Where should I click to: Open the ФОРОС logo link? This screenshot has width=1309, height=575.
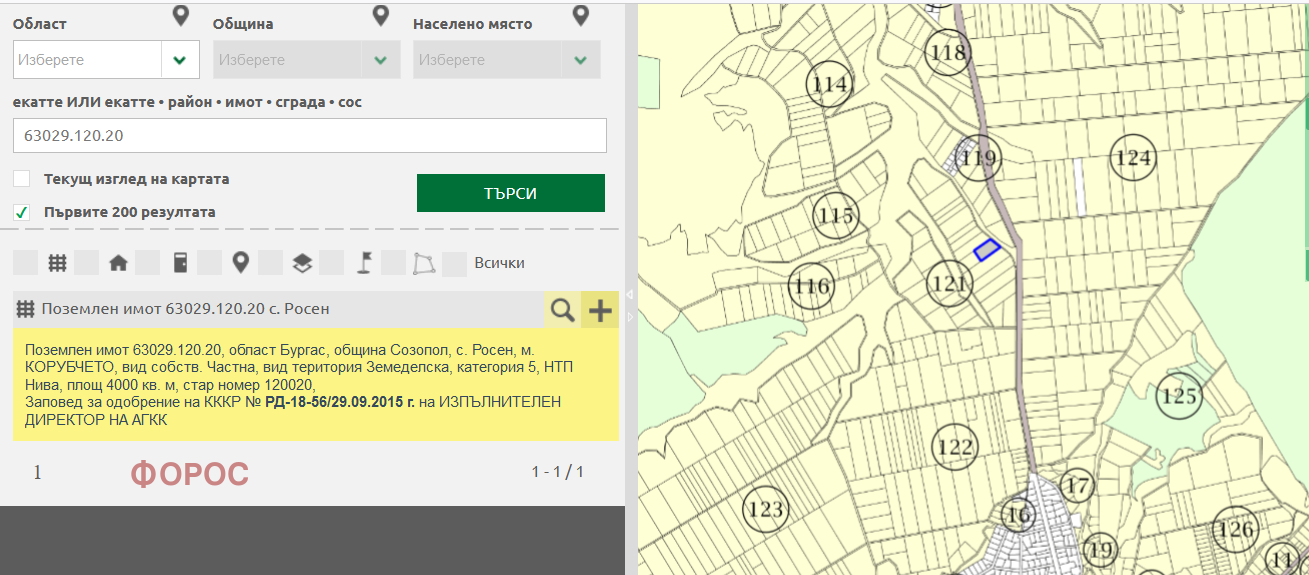(189, 474)
